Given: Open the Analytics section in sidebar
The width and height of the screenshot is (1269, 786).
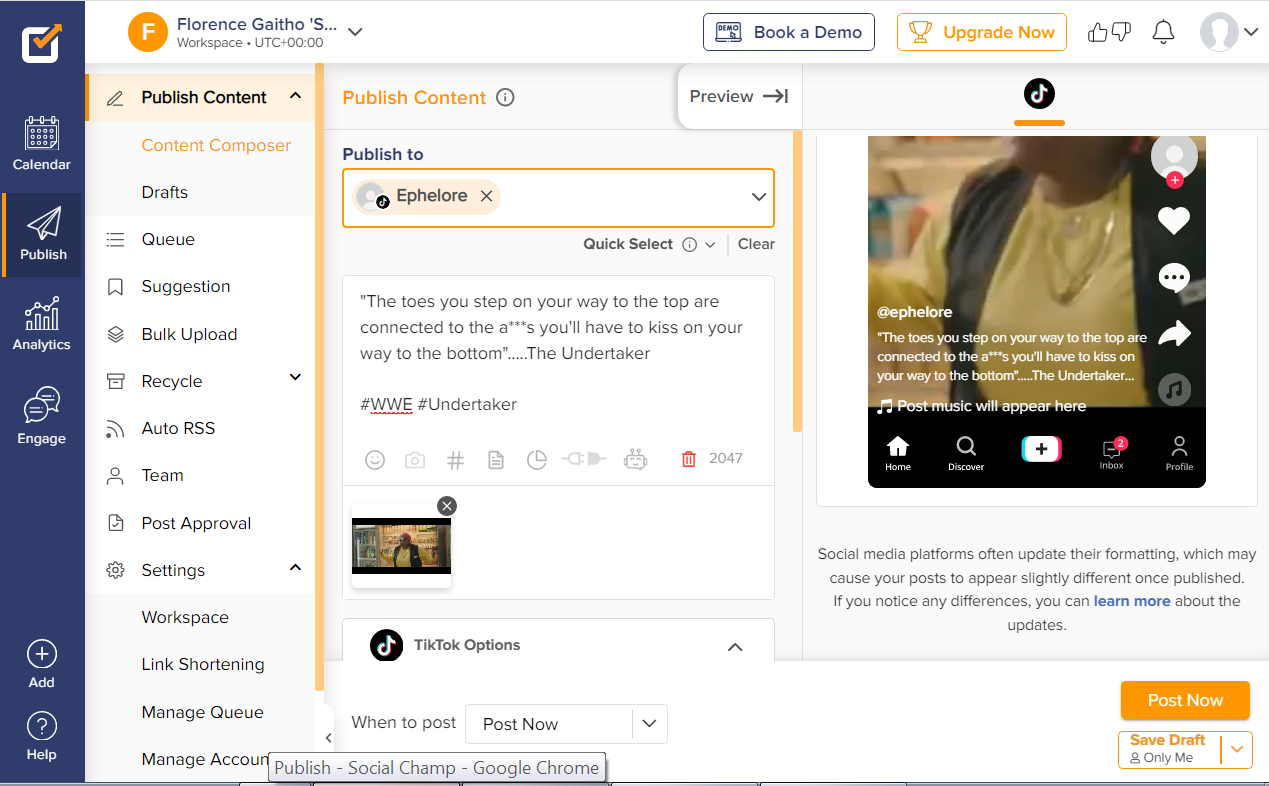Looking at the screenshot, I should (42, 324).
